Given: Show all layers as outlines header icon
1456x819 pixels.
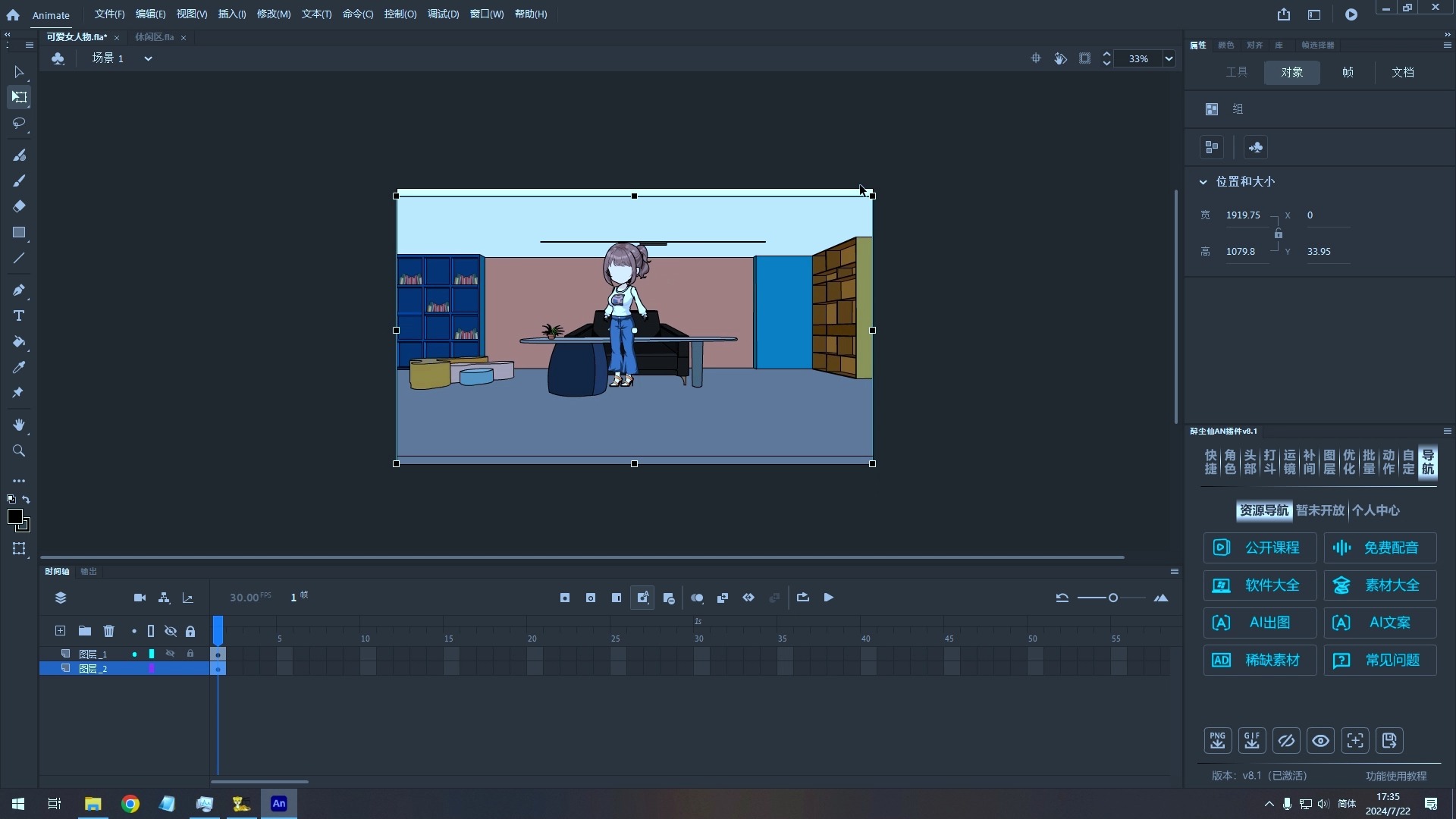Looking at the screenshot, I should coord(151,631).
